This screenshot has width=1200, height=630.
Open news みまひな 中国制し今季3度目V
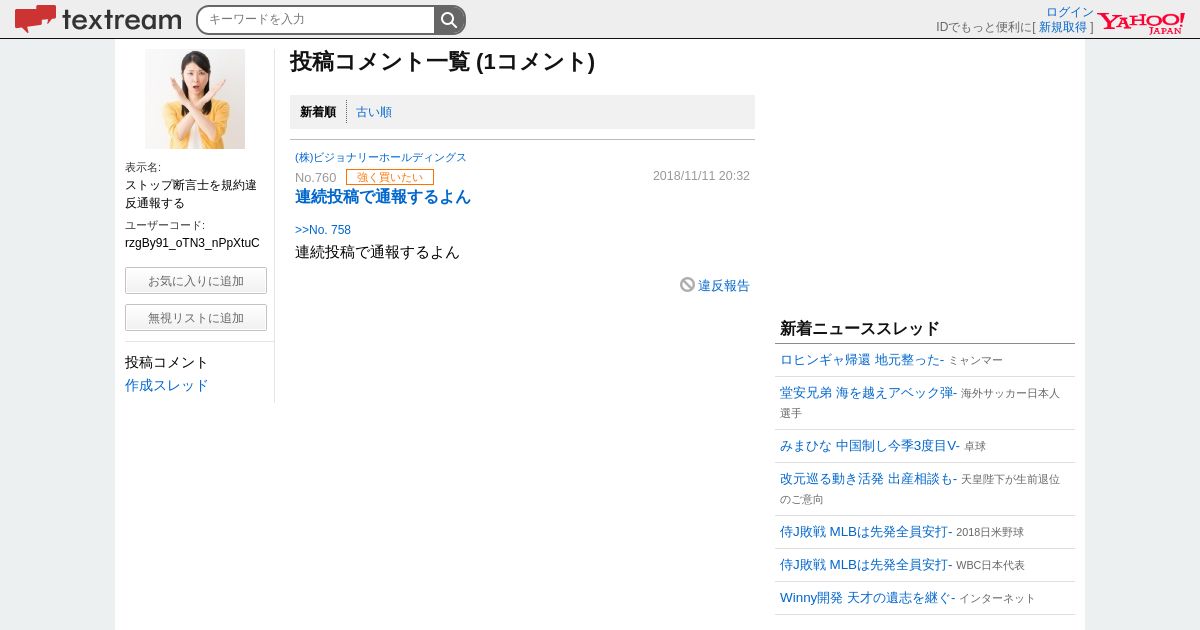(x=870, y=446)
